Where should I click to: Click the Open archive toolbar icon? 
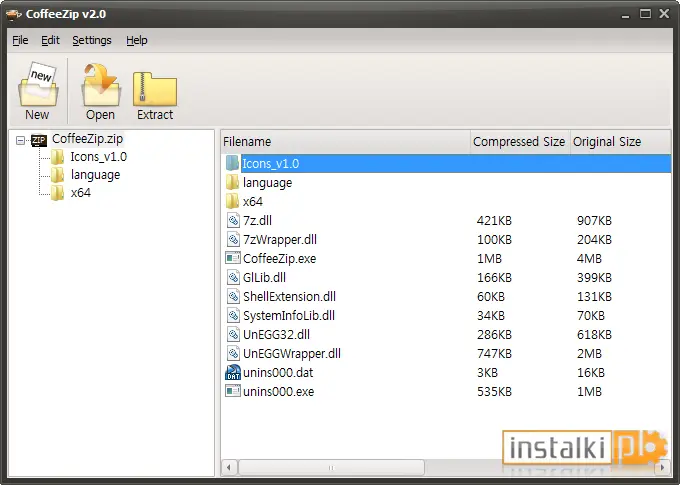[101, 91]
